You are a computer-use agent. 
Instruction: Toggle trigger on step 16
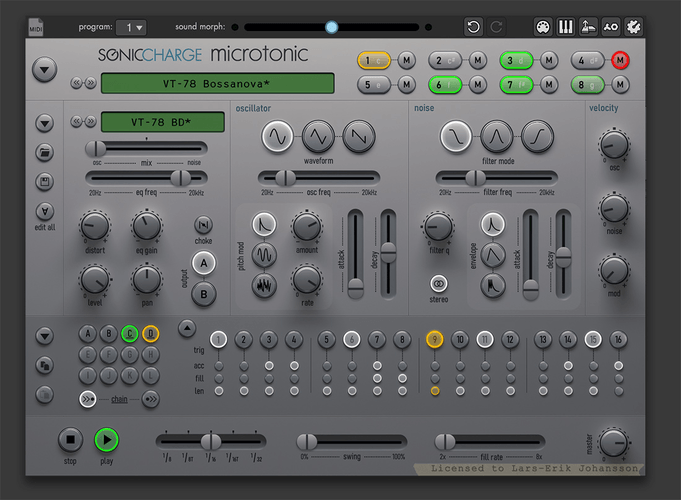[618, 339]
